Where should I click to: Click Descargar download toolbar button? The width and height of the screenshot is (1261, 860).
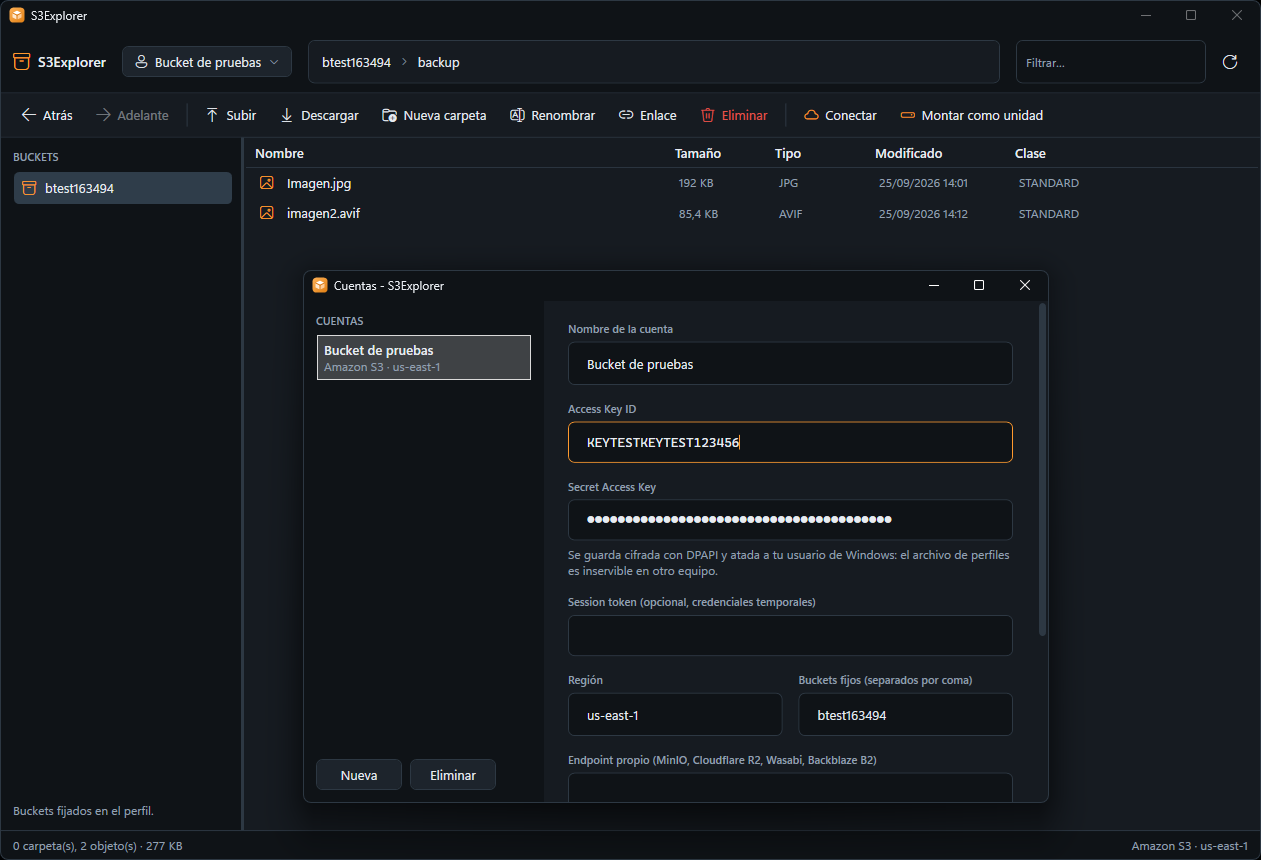tap(319, 115)
